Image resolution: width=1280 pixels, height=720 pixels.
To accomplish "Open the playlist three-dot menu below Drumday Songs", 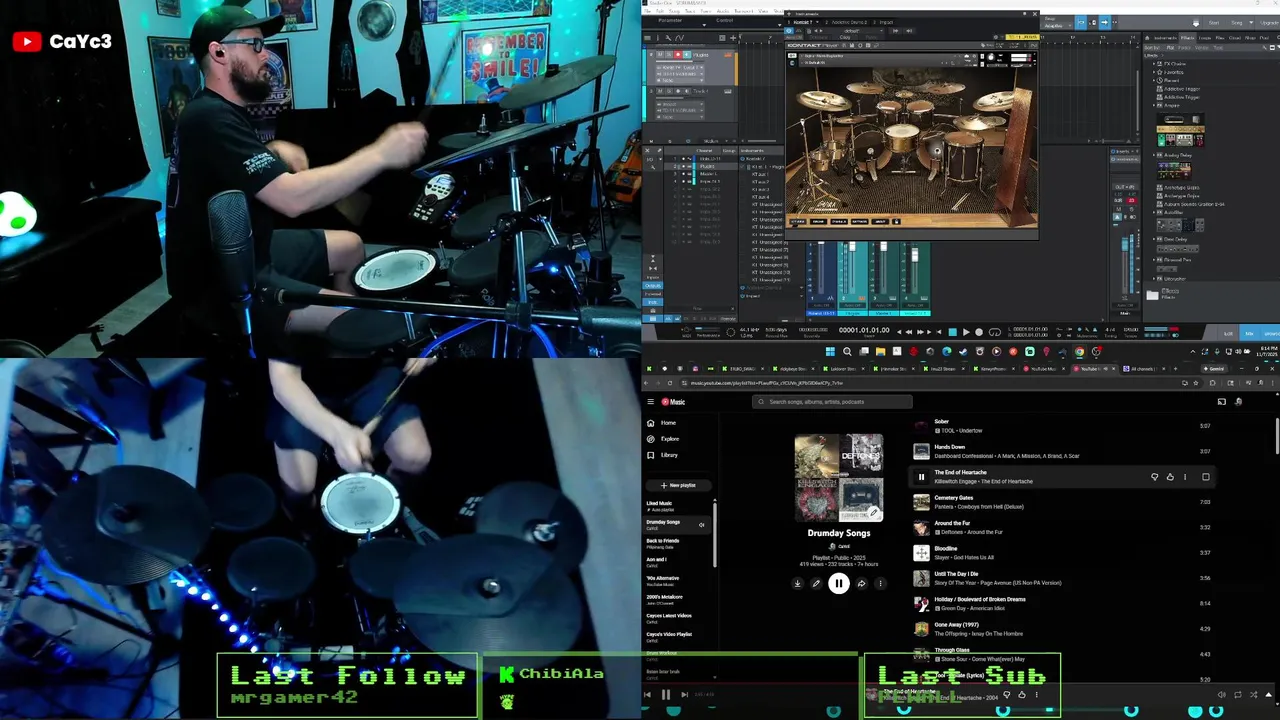I will (x=880, y=583).
